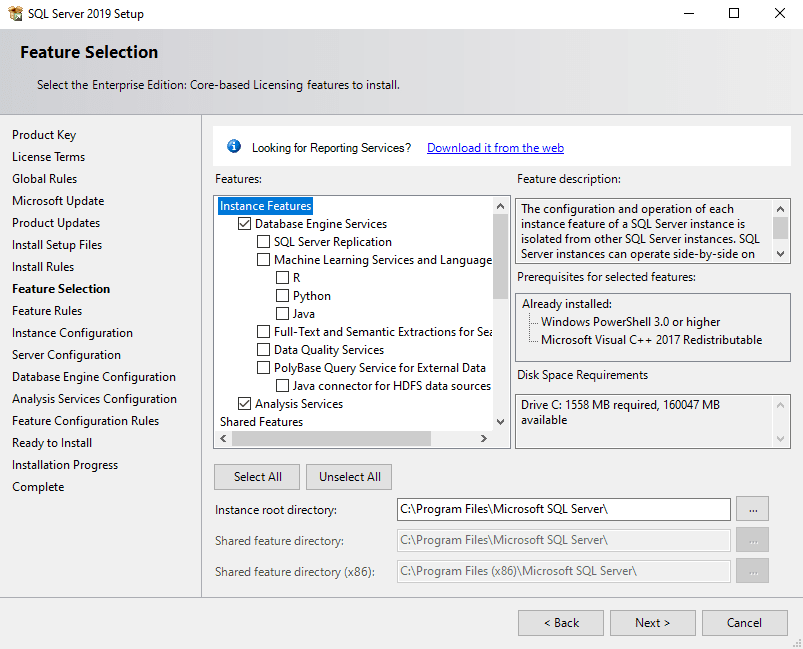
Task: Check the Python feature checkbox
Action: tap(282, 296)
